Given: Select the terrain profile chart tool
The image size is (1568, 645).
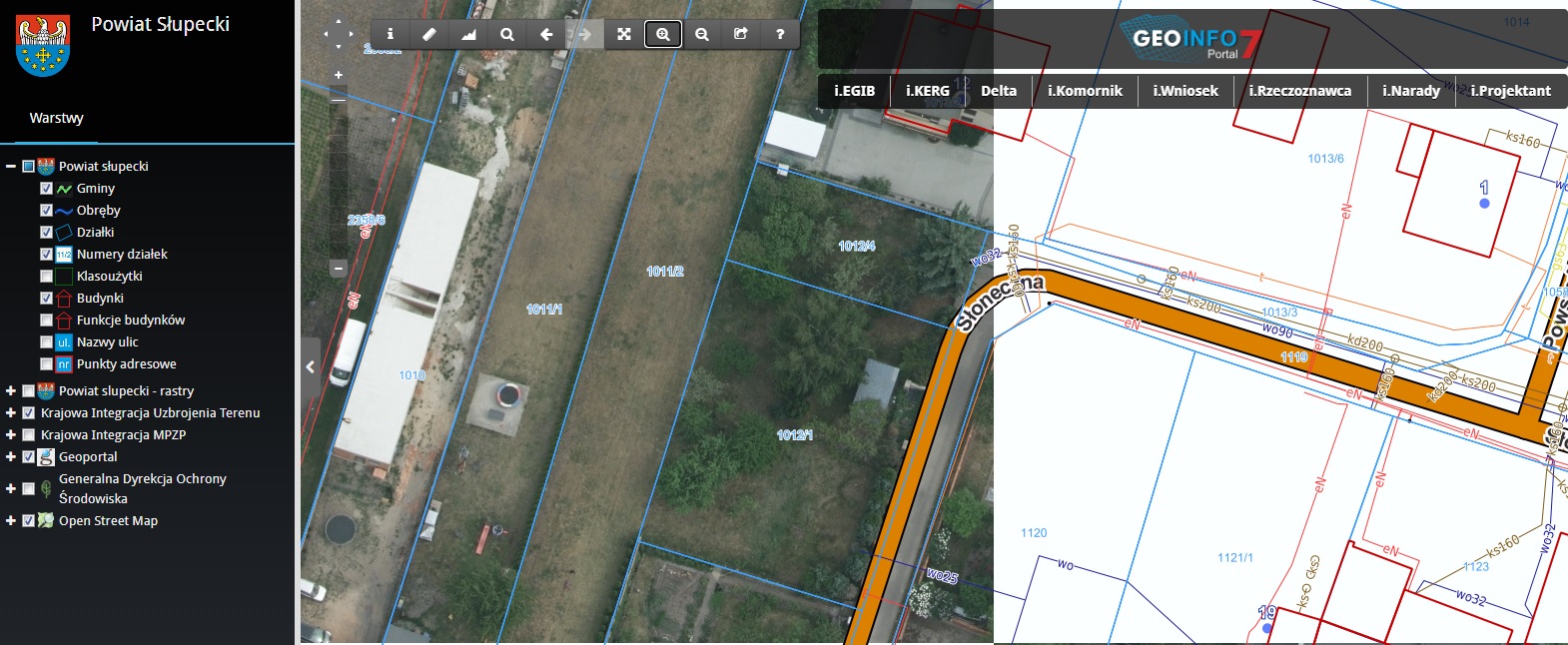Looking at the screenshot, I should tap(468, 34).
